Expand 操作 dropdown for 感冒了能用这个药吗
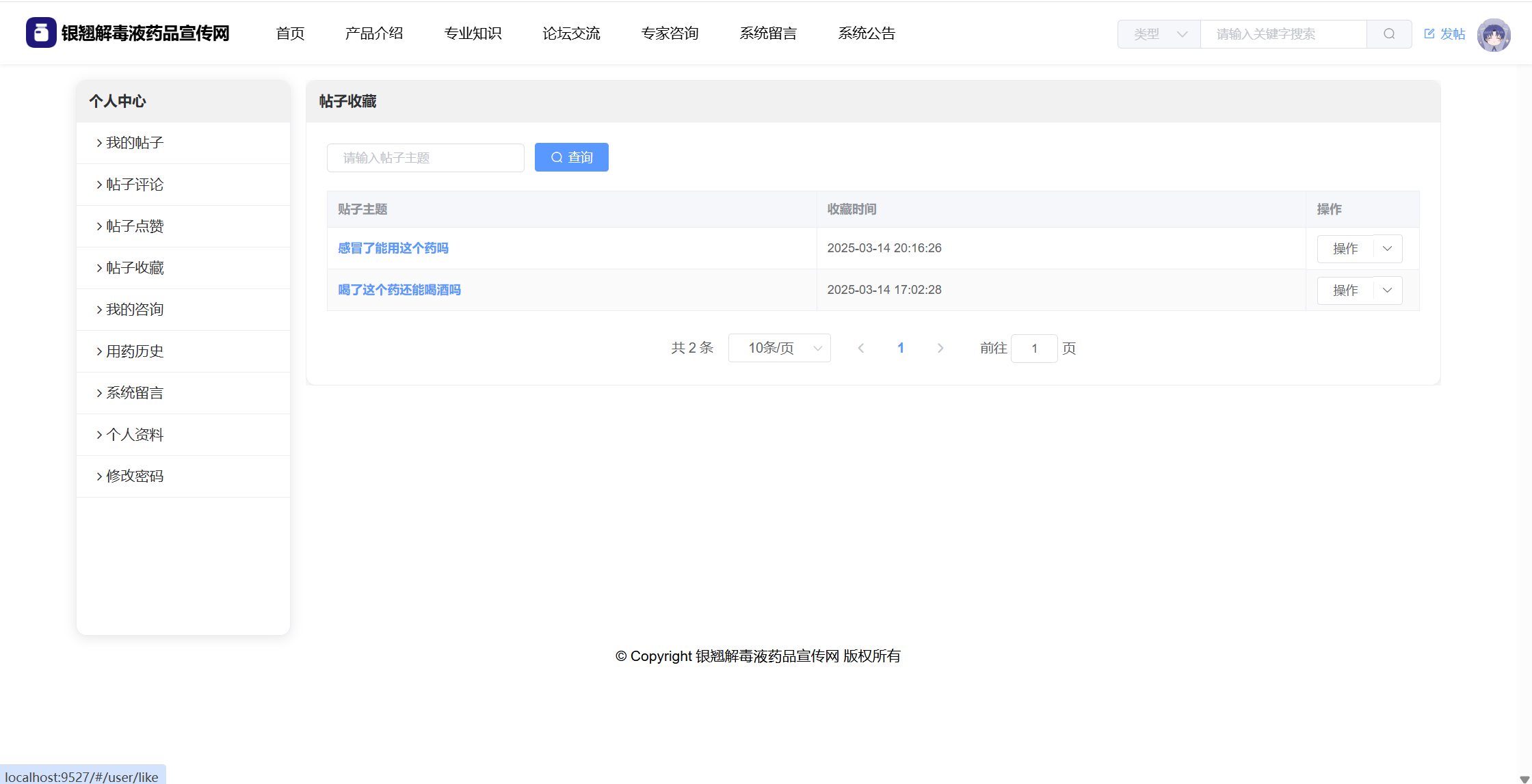The height and width of the screenshot is (784, 1532). 1387,249
